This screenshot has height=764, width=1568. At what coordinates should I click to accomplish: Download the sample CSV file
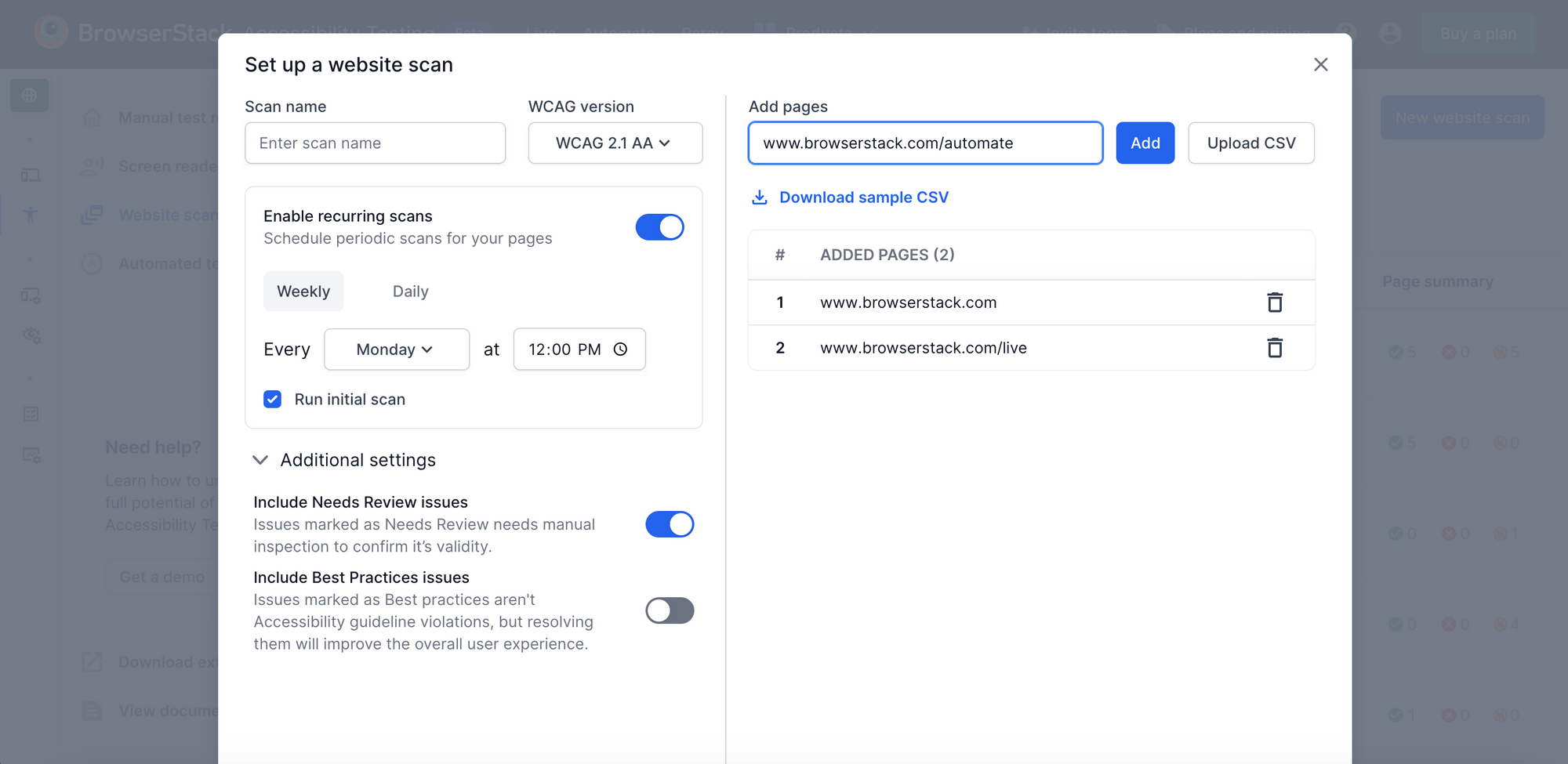coord(863,197)
